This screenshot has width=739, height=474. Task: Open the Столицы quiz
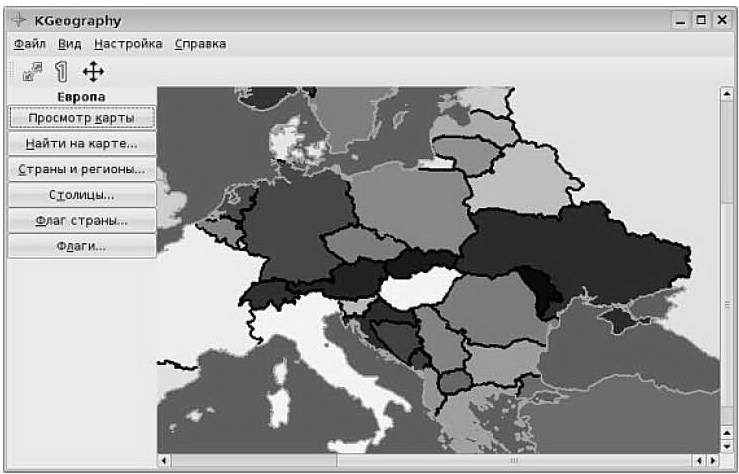(x=82, y=195)
